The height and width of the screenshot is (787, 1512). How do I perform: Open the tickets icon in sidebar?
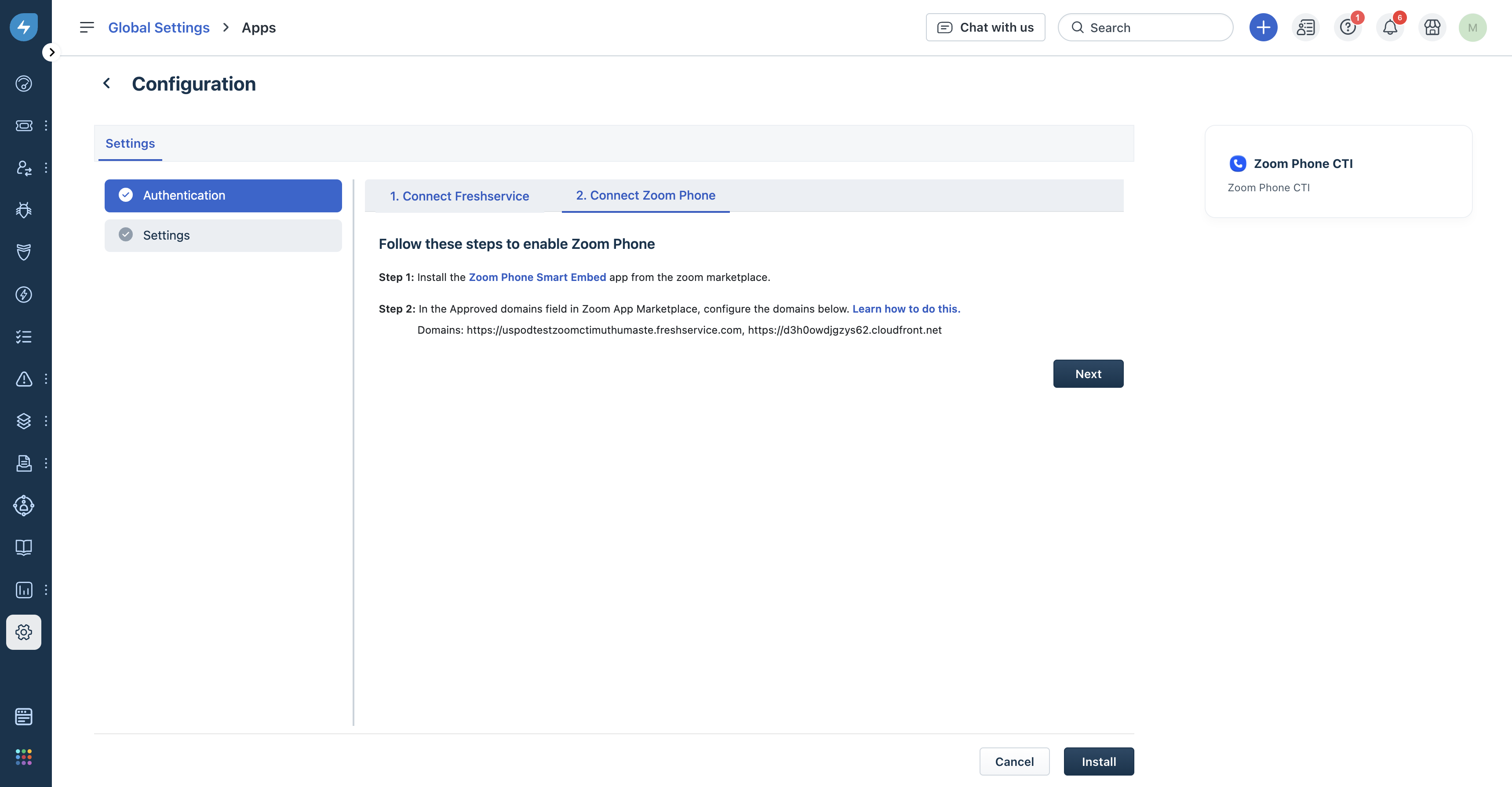tap(23, 126)
